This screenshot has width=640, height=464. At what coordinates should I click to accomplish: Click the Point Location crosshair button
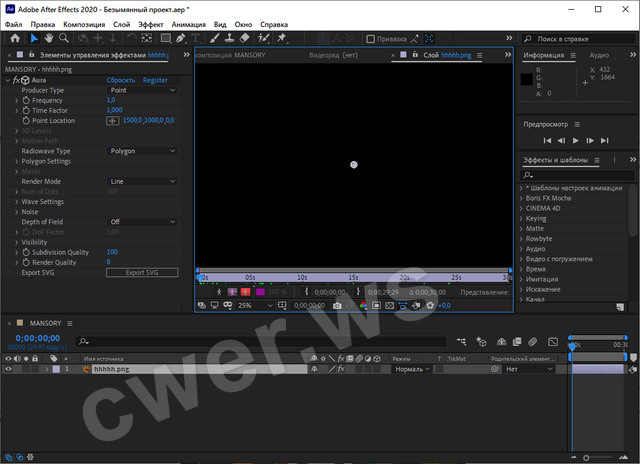(x=113, y=121)
